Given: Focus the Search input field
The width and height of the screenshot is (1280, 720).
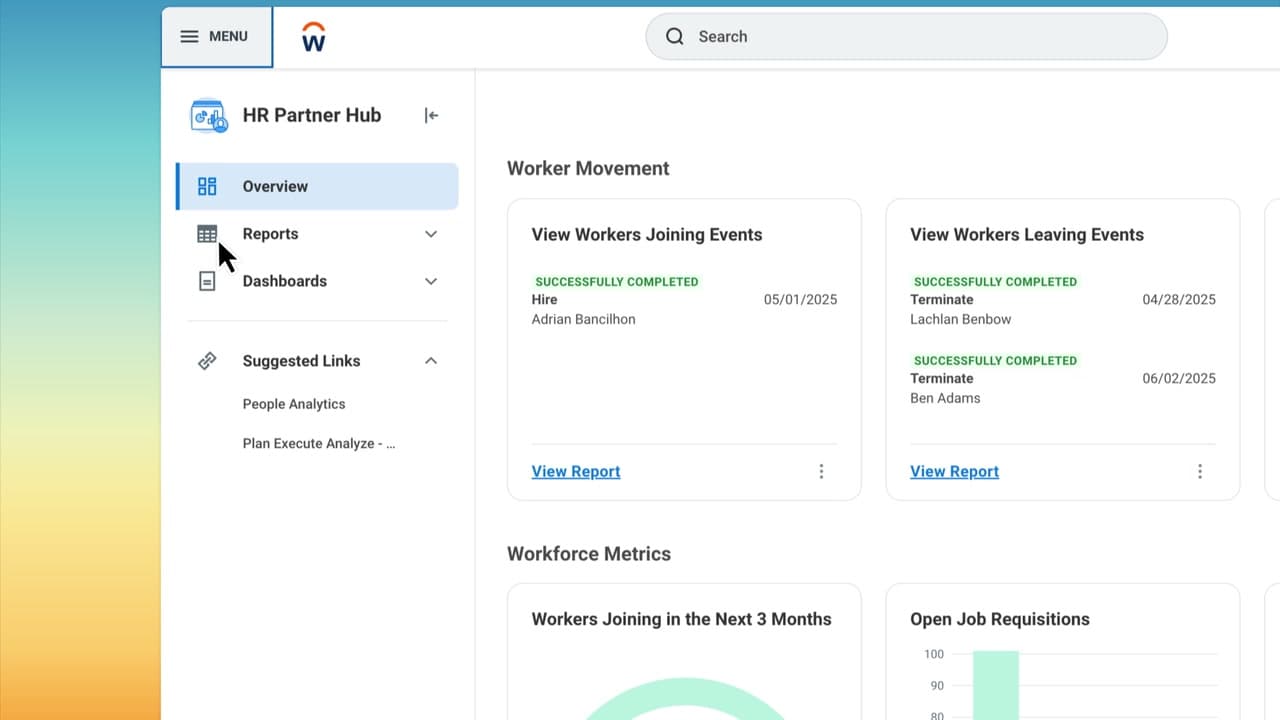Looking at the screenshot, I should 906,36.
